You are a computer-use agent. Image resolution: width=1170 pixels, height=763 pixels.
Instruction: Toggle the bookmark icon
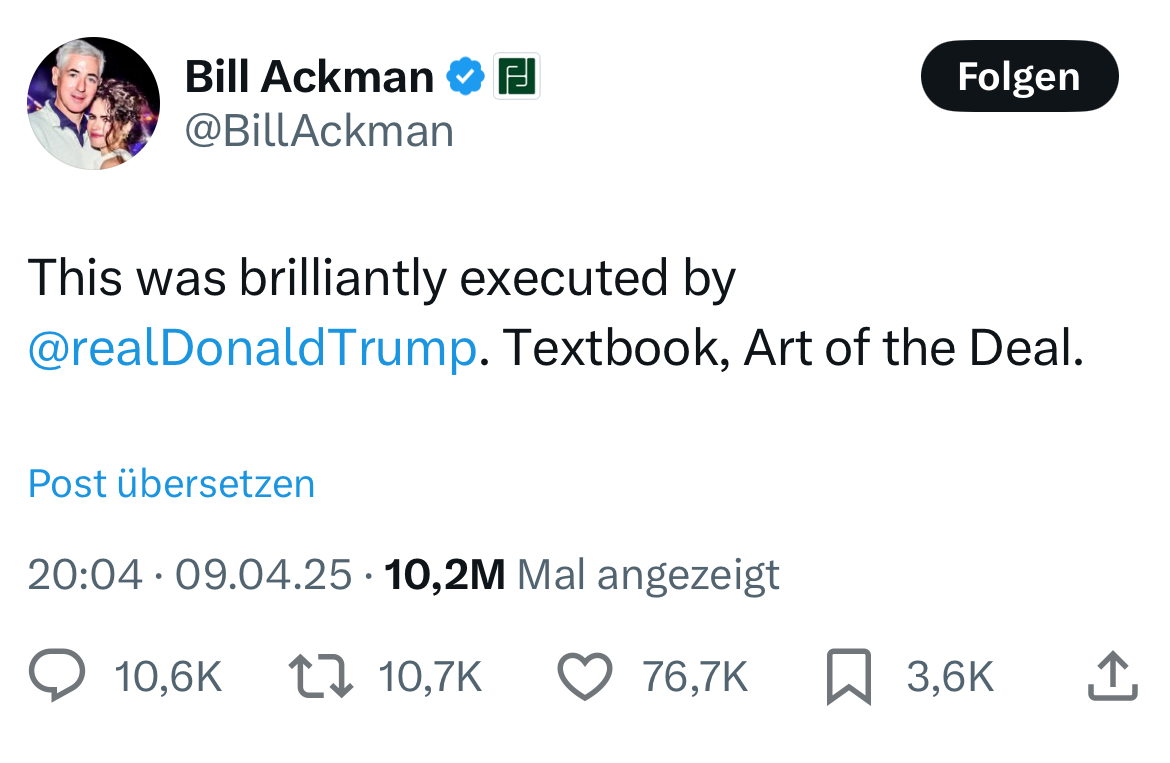pyautogui.click(x=848, y=677)
